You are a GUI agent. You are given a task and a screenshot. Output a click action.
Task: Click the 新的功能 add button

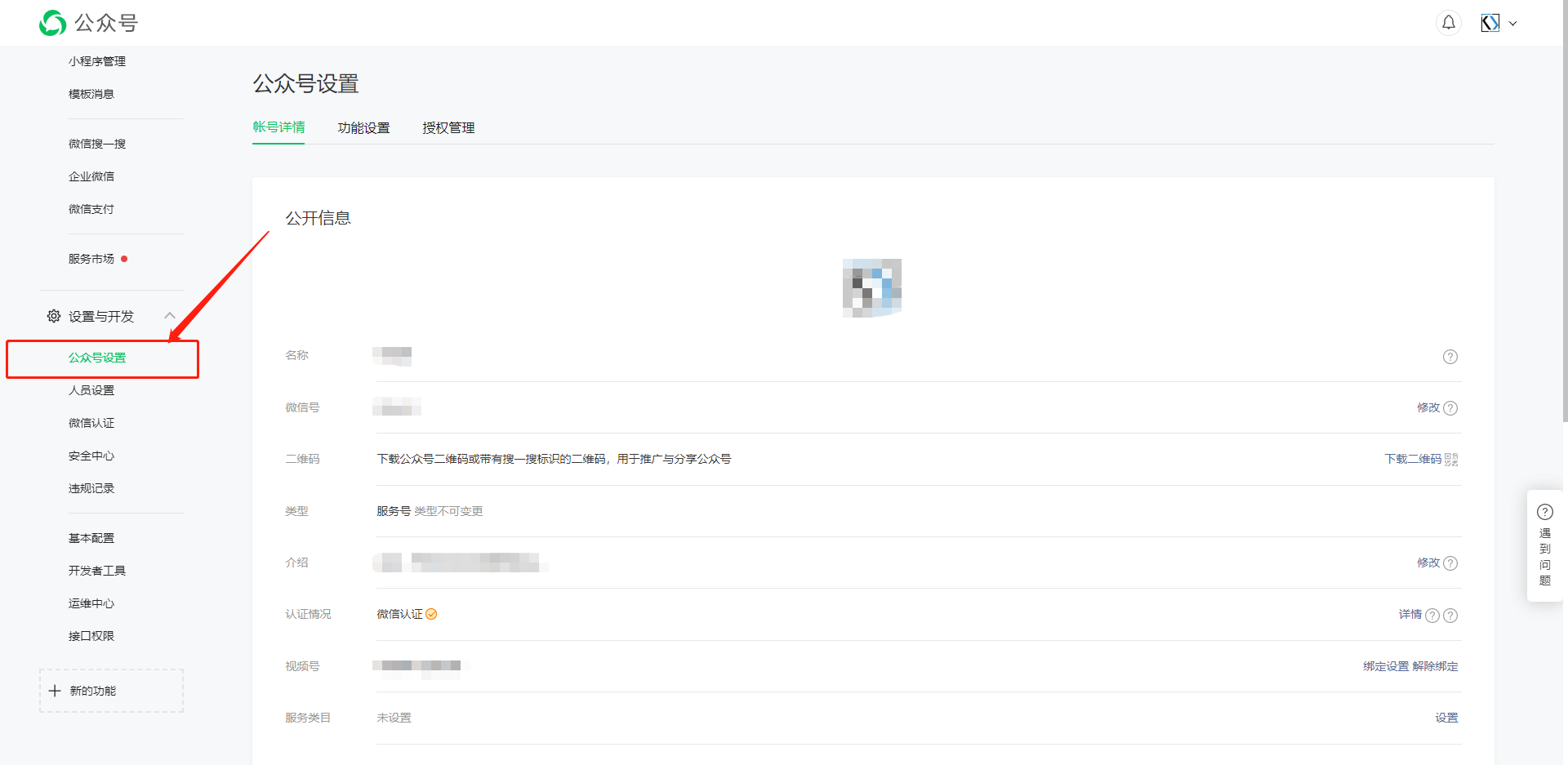tap(111, 691)
